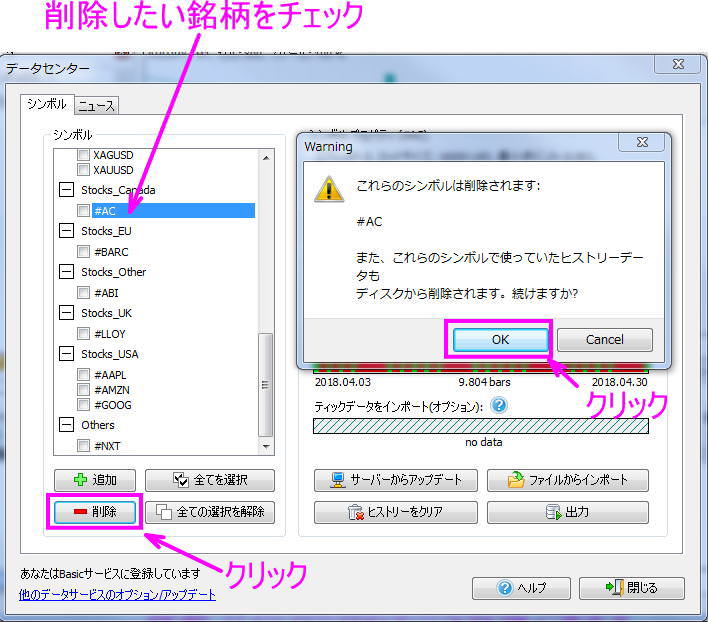
Task: Click ヒストリーをクリア (Clear History) button
Action: (395, 512)
